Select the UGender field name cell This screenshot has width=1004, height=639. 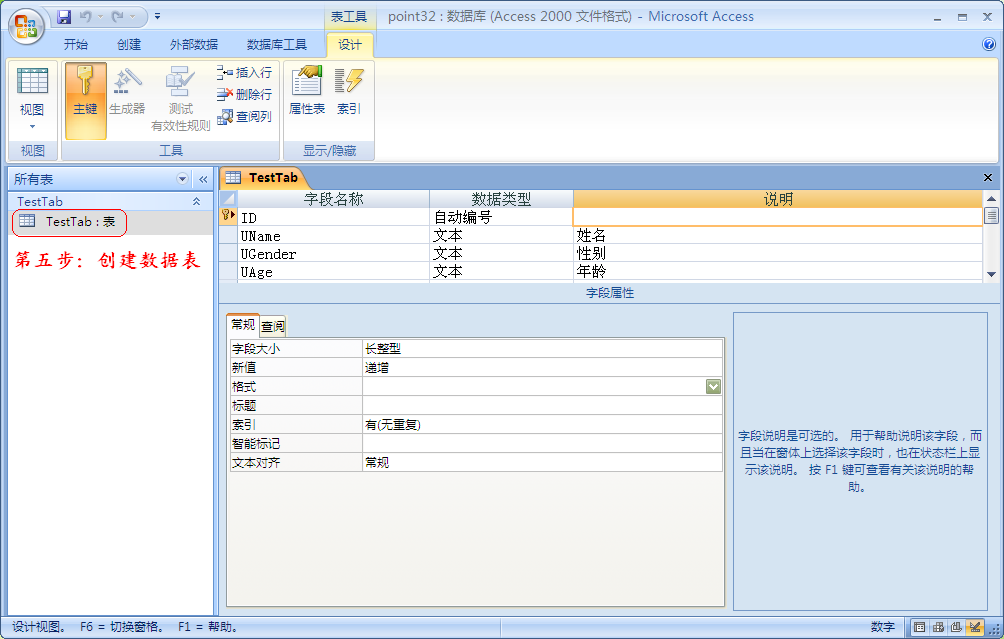(x=333, y=254)
